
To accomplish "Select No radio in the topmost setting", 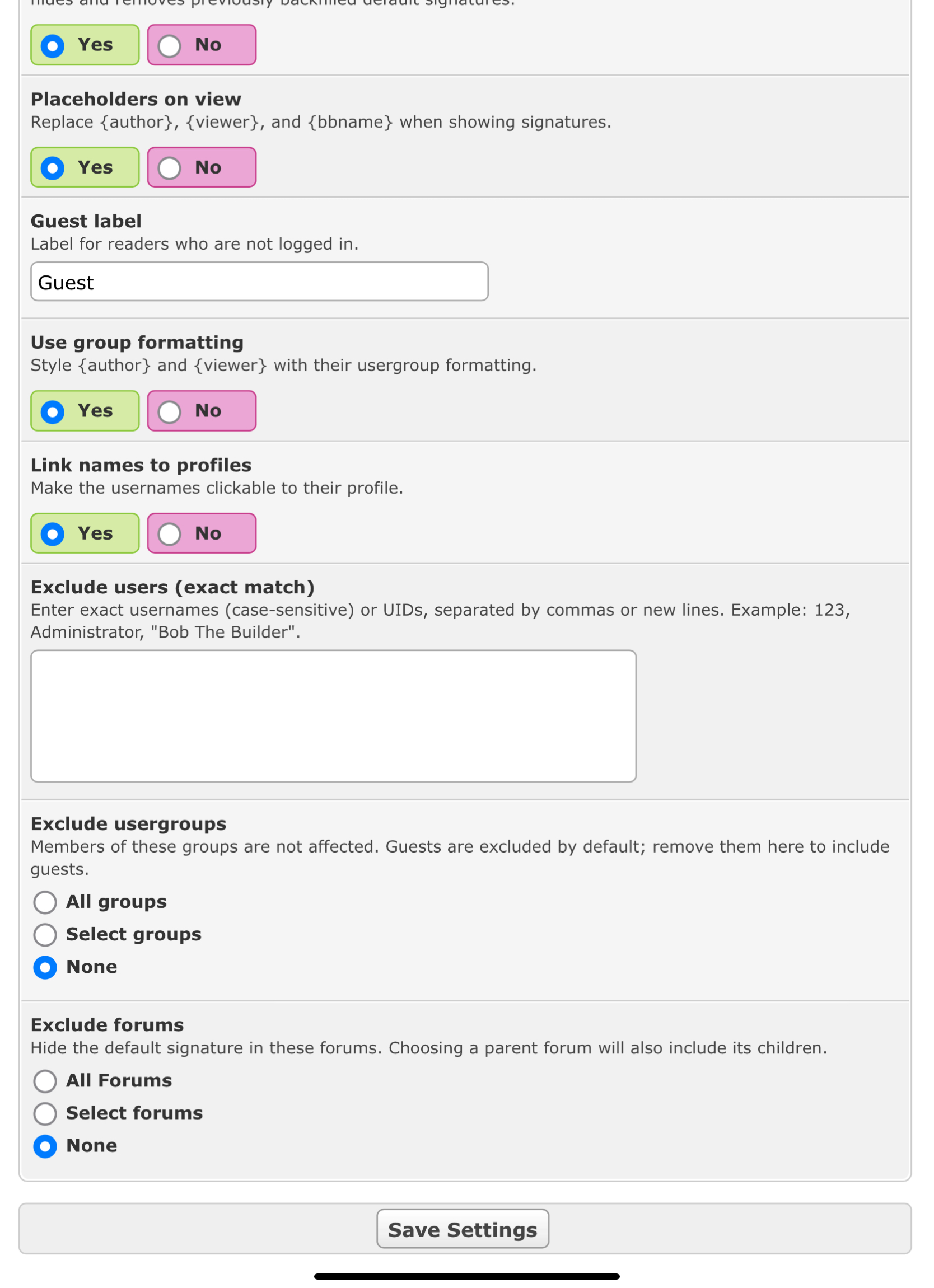I will tap(169, 45).
